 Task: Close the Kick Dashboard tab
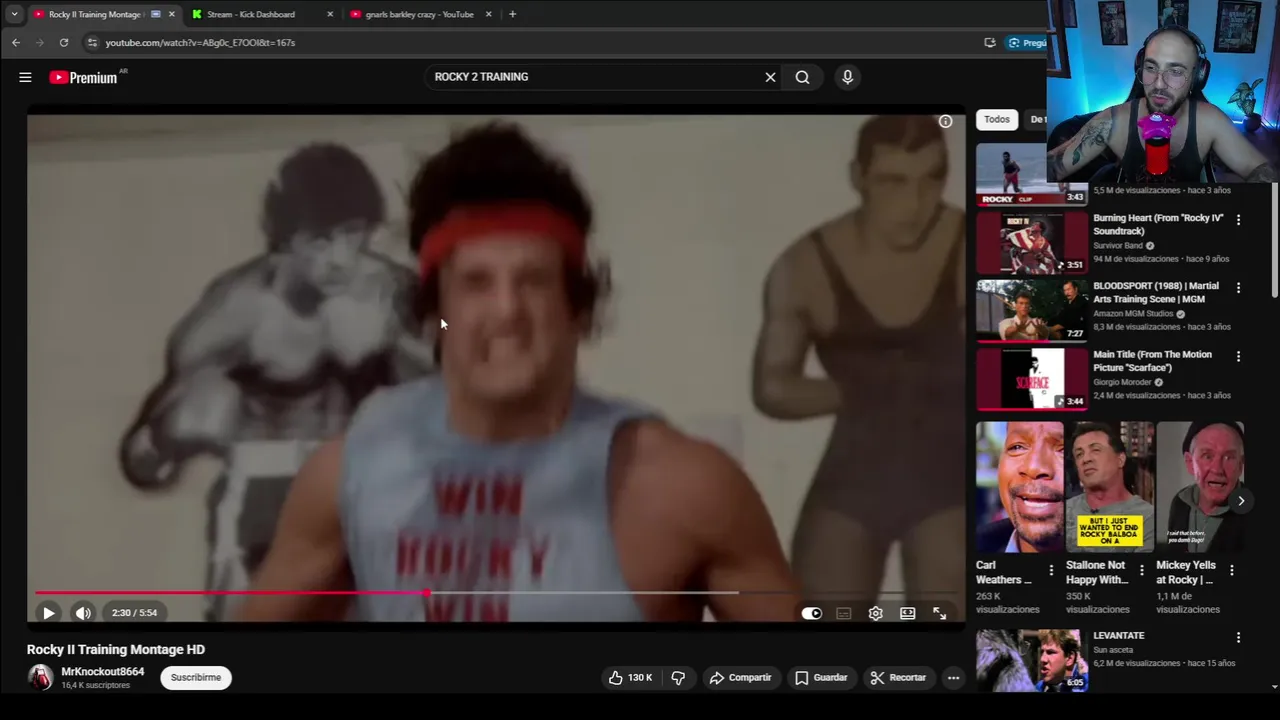(330, 14)
